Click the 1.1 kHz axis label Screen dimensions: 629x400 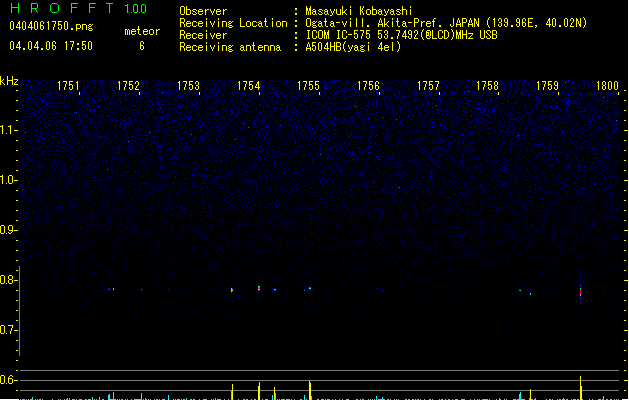click(8, 130)
